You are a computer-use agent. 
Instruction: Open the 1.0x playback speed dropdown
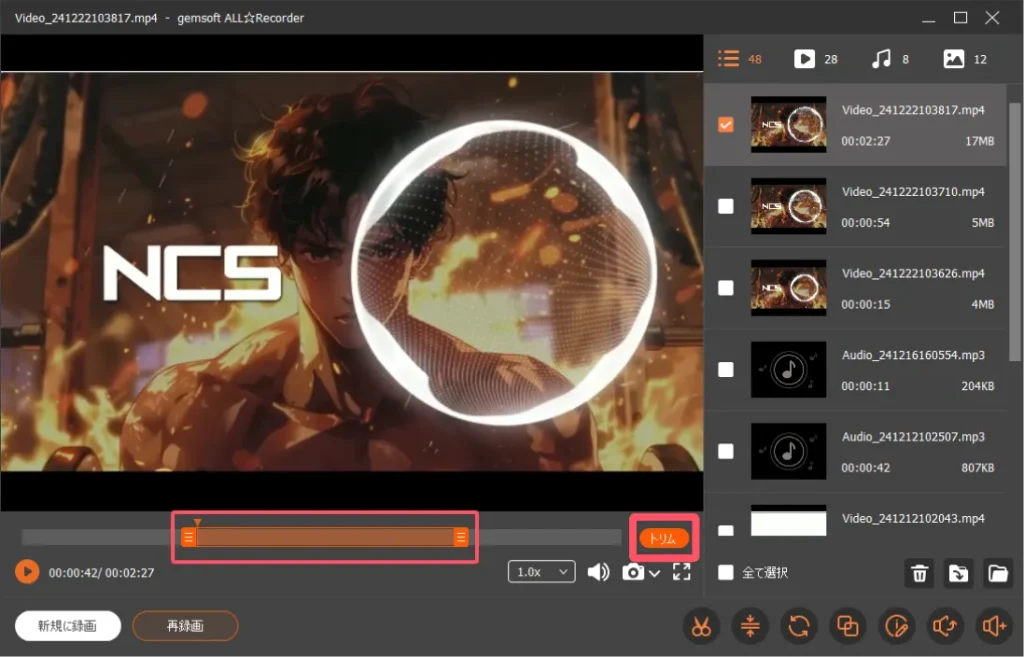[541, 572]
